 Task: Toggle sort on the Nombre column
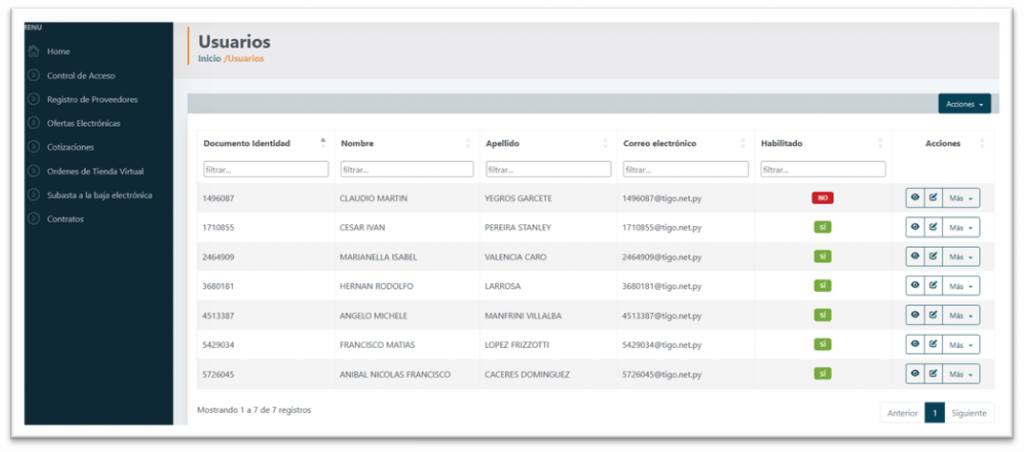point(467,143)
